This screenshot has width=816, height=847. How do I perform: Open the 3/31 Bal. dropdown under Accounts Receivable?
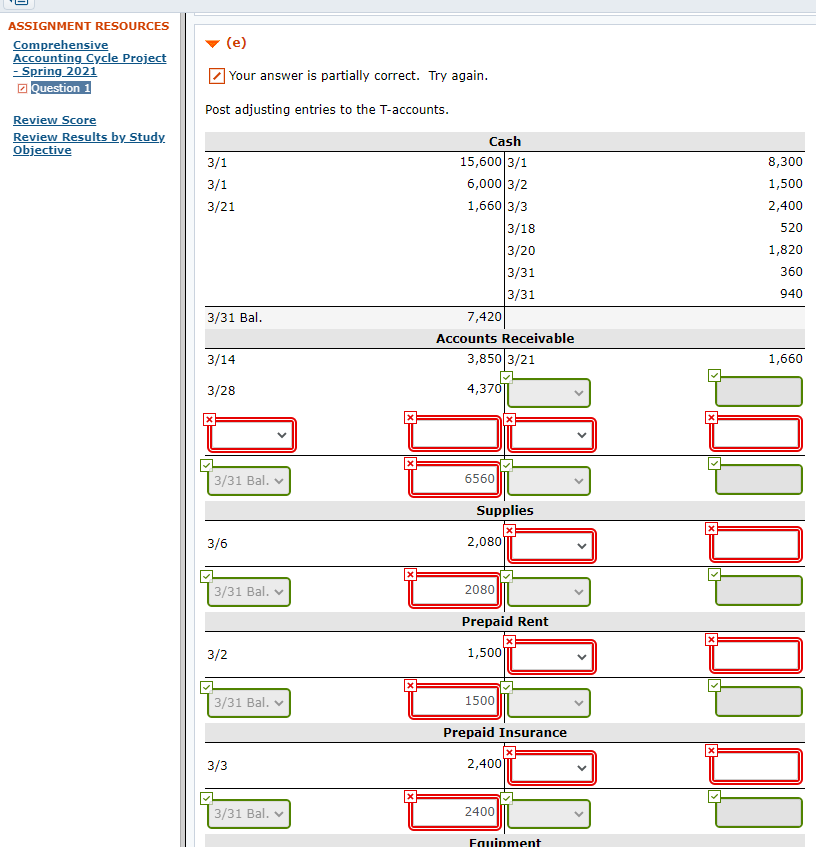coord(248,480)
